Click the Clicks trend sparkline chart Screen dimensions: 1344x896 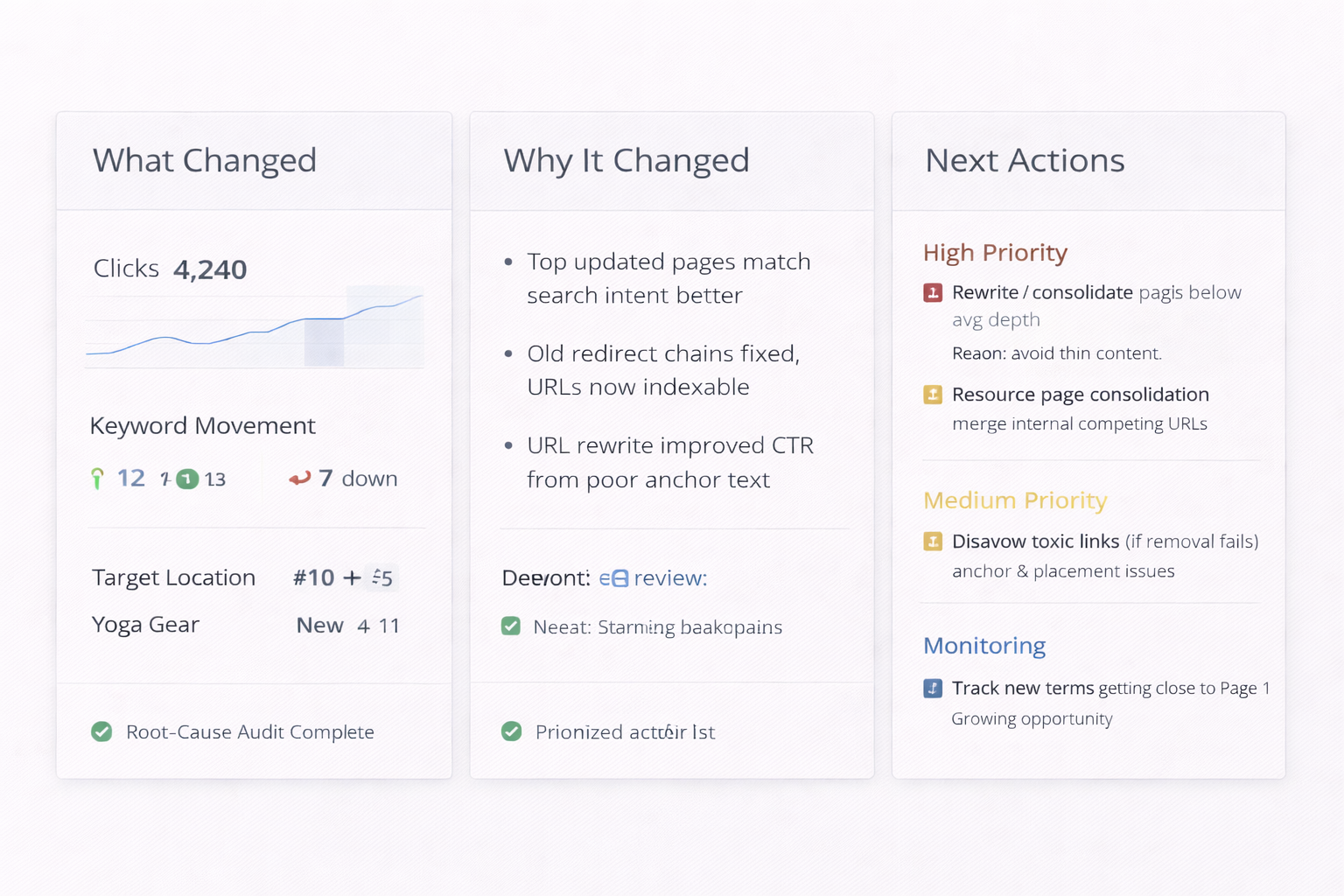pos(254,332)
